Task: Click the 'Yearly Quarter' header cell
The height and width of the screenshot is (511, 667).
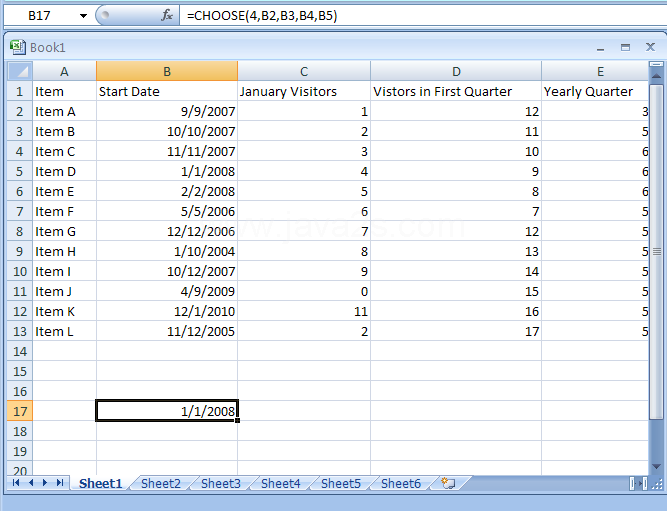Action: pos(595,91)
